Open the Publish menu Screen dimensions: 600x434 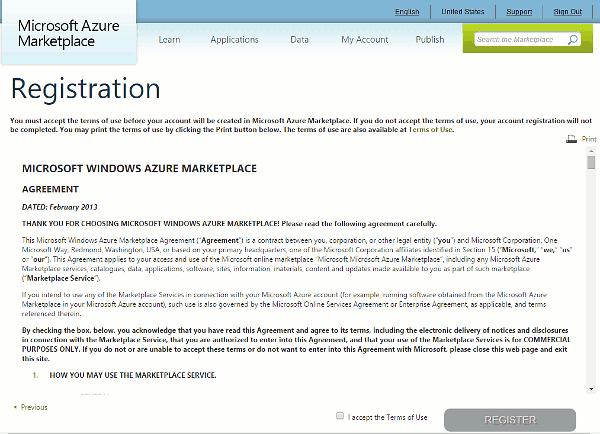430,40
